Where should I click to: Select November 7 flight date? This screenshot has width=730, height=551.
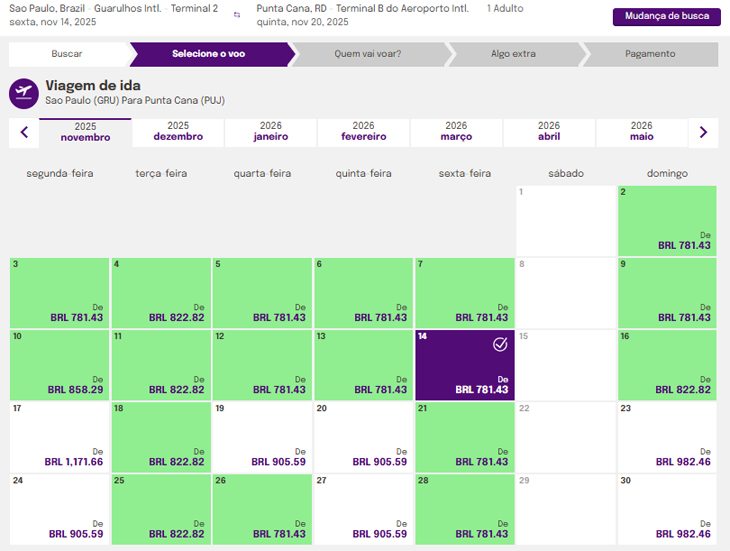pos(465,293)
